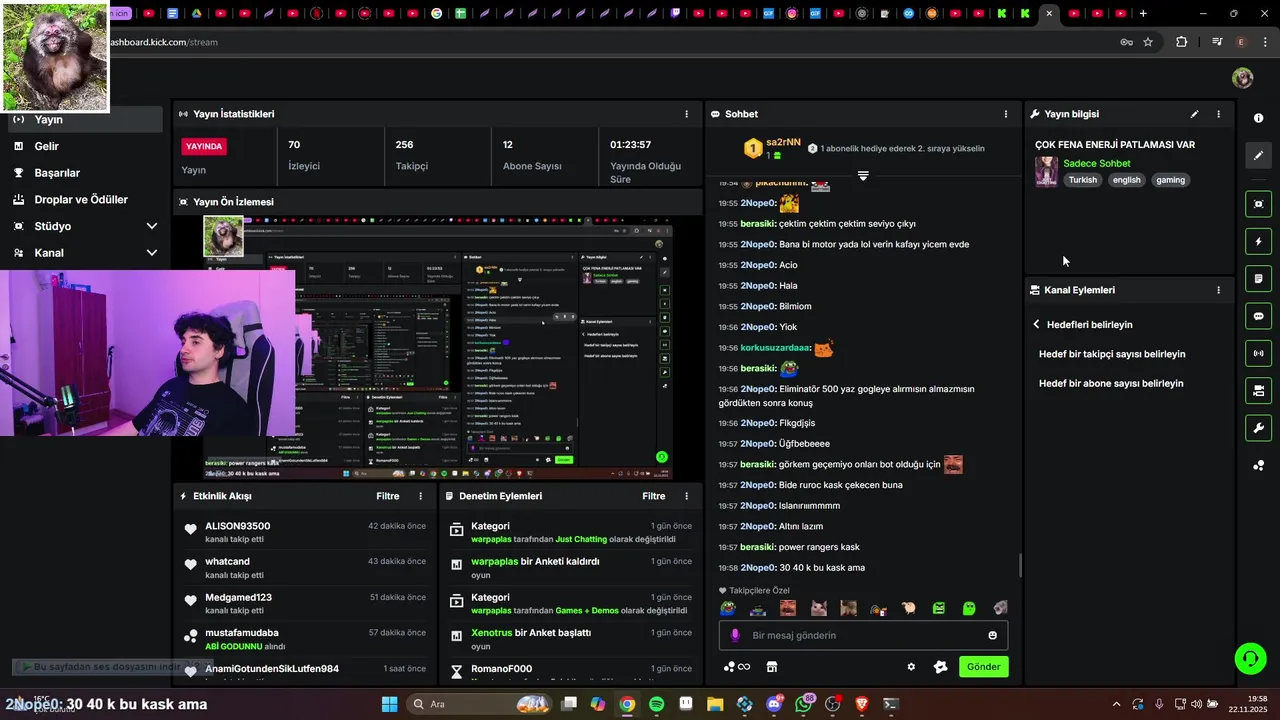Click the wrench settings icon in right sidebar

click(1258, 428)
